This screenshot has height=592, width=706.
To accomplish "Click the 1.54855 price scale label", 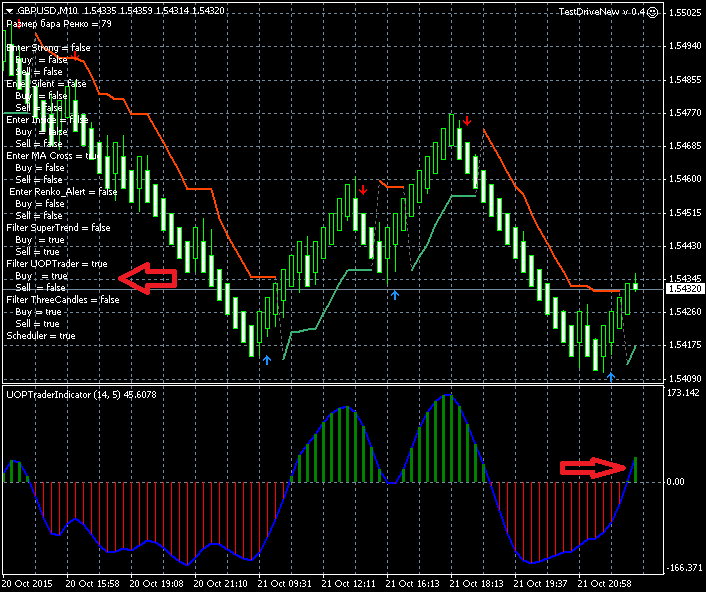I will 685,80.
